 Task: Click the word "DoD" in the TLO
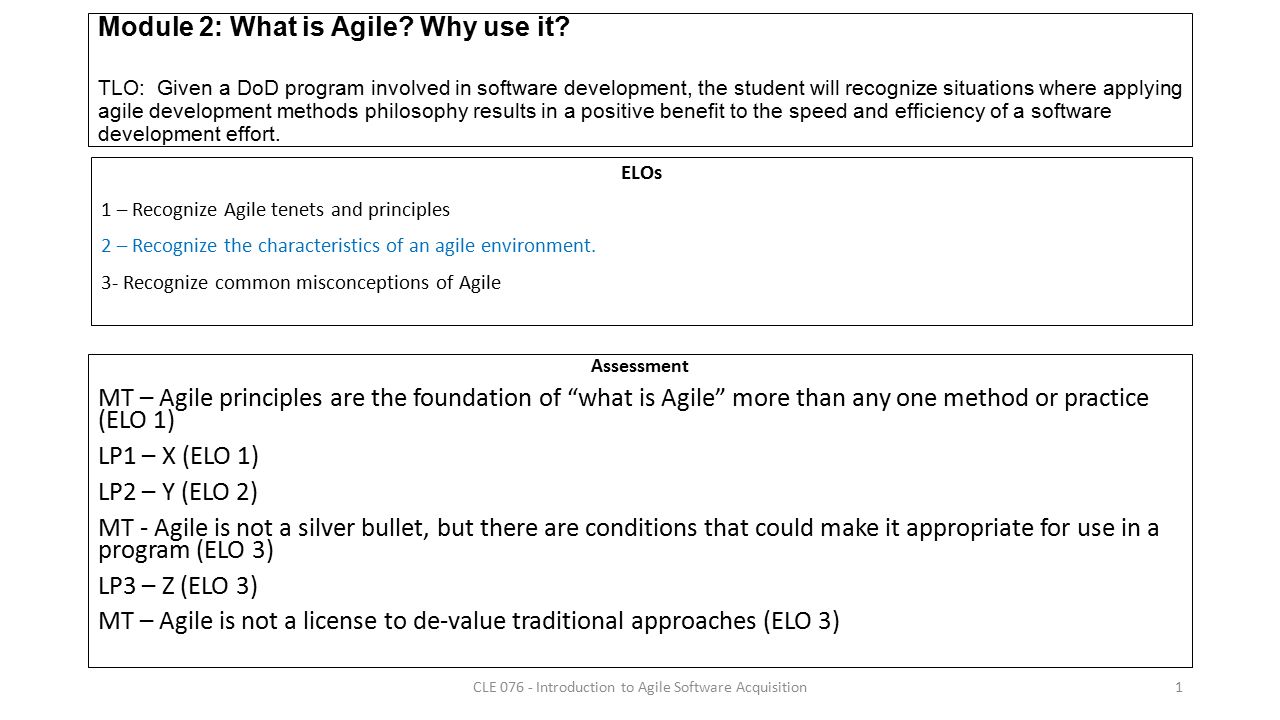(x=259, y=88)
